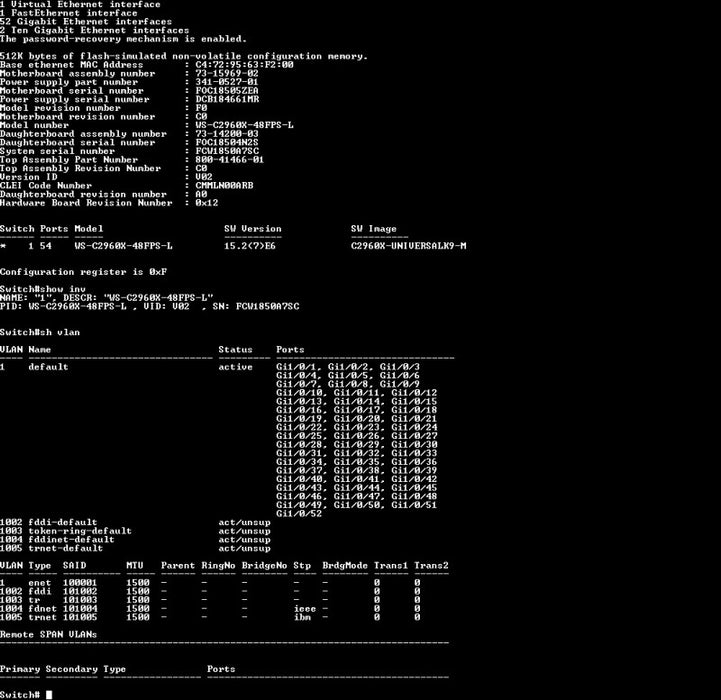Select port Gi1/0/1 in VLAN list

pos(299,367)
